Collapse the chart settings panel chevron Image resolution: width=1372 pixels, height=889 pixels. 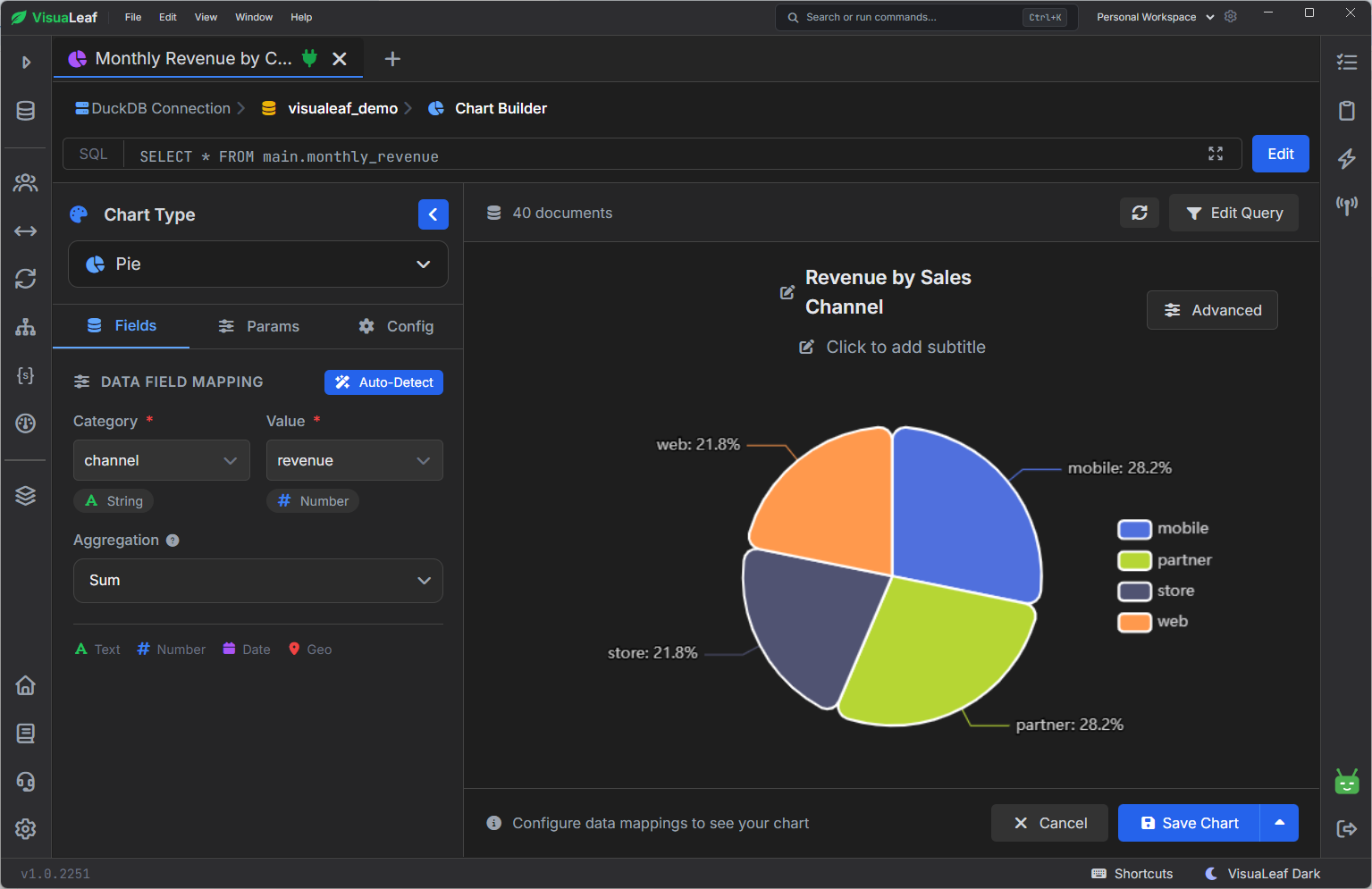pyautogui.click(x=433, y=214)
